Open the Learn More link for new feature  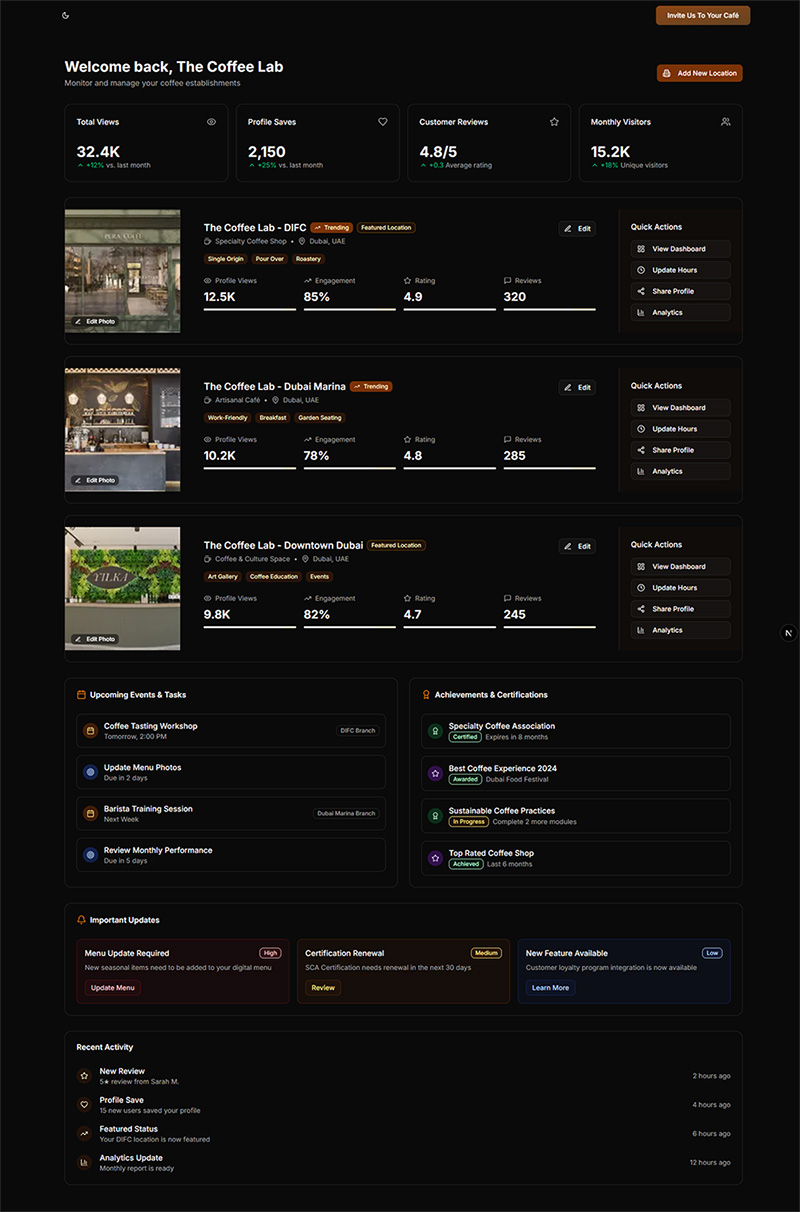(x=550, y=988)
